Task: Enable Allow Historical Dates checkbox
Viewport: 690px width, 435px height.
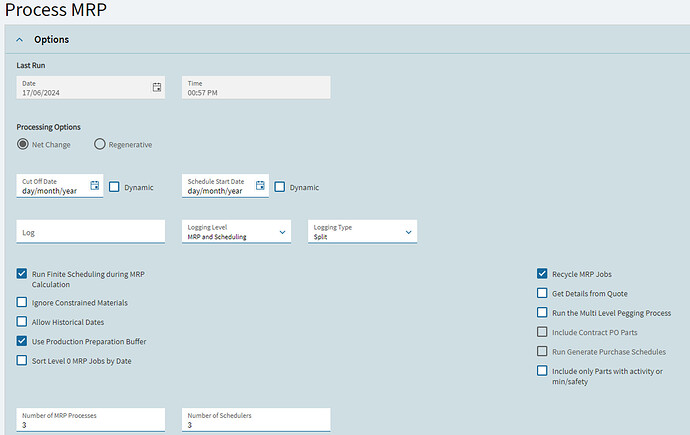Action: (22, 322)
